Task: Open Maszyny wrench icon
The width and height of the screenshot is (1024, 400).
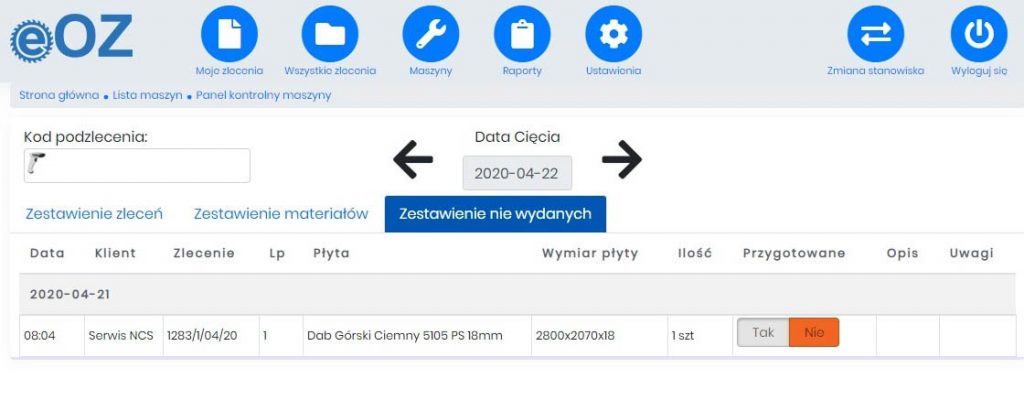Action: [430, 34]
